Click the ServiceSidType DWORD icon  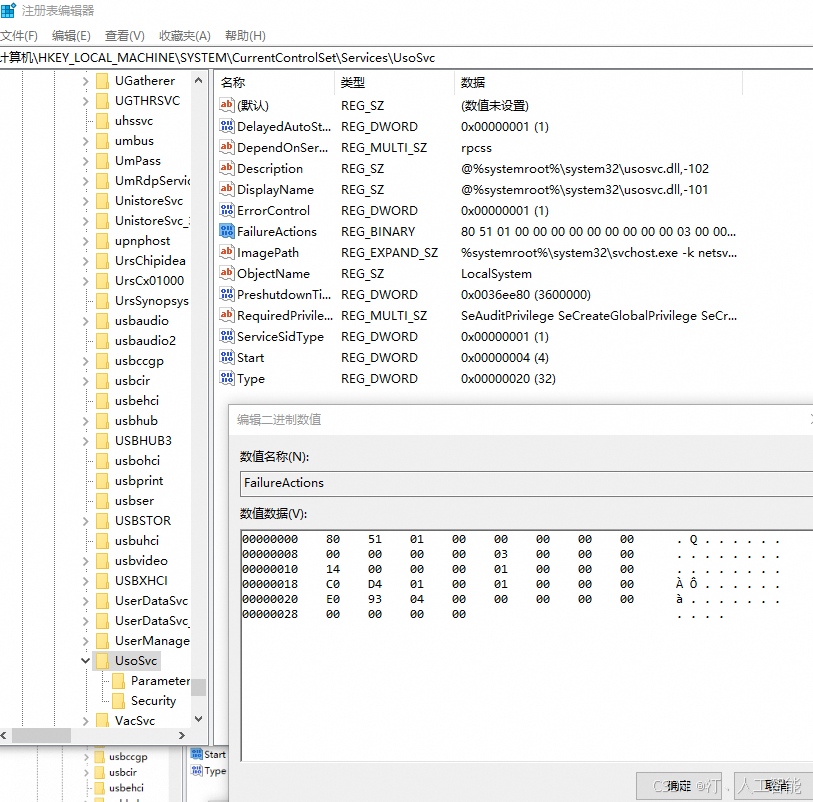[x=227, y=336]
